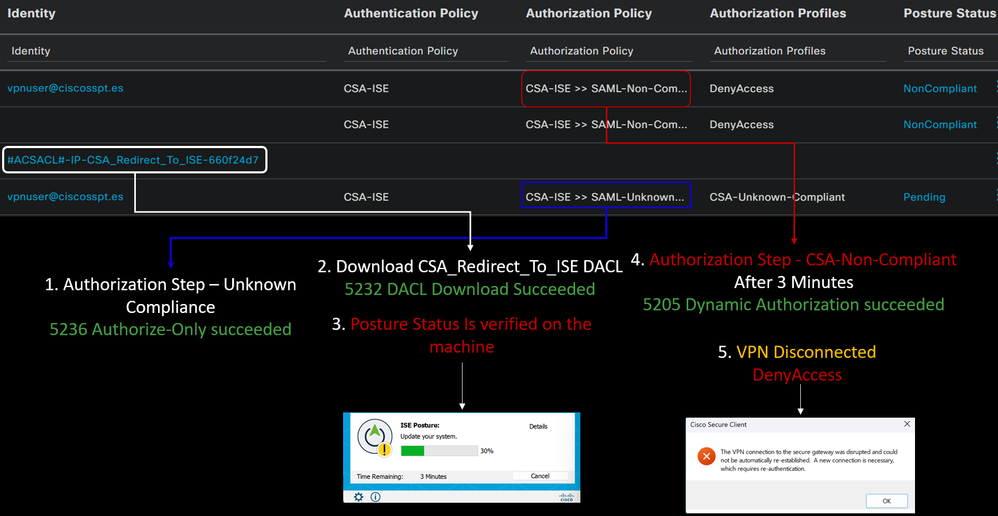Cancel the ISE Posture system update
998x516 pixels.
click(540, 476)
